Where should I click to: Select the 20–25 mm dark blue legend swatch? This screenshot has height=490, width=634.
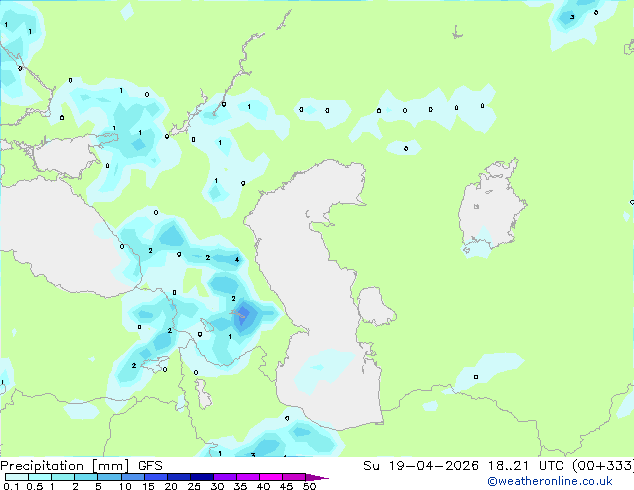click(x=178, y=477)
